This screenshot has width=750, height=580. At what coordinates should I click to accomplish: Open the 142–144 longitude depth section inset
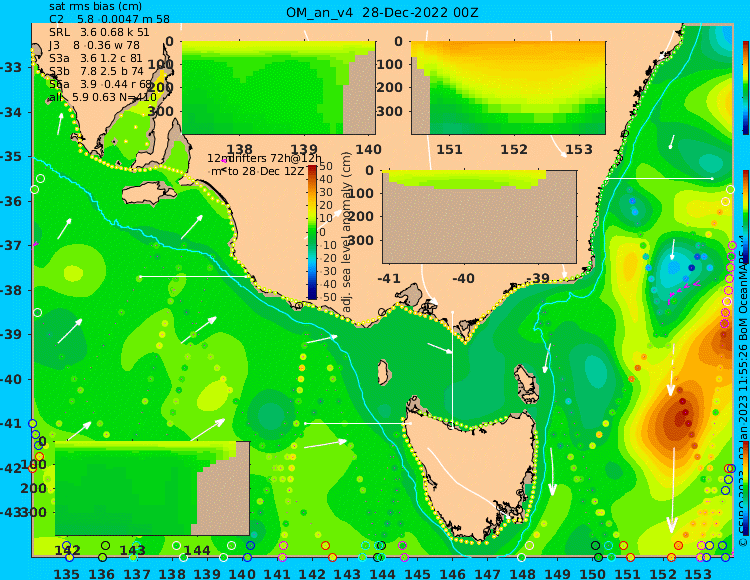tap(152, 488)
